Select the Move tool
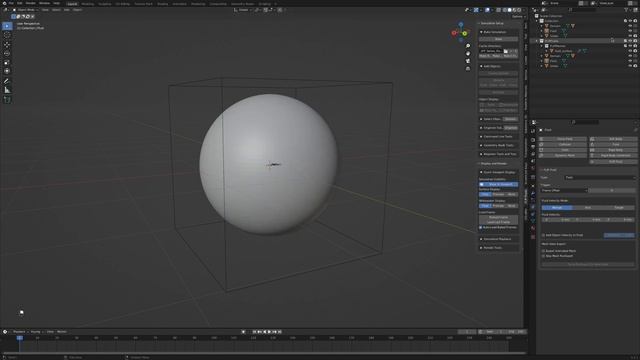The image size is (640, 360). coord(7,44)
